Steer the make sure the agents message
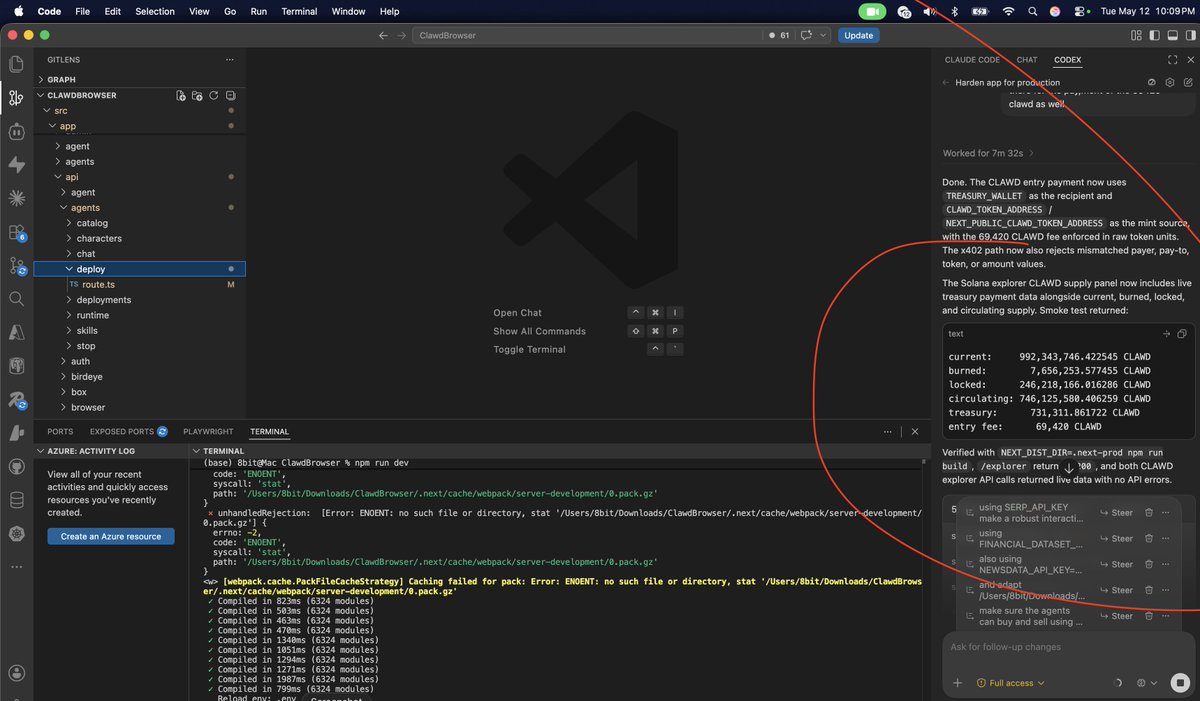 click(1116, 616)
